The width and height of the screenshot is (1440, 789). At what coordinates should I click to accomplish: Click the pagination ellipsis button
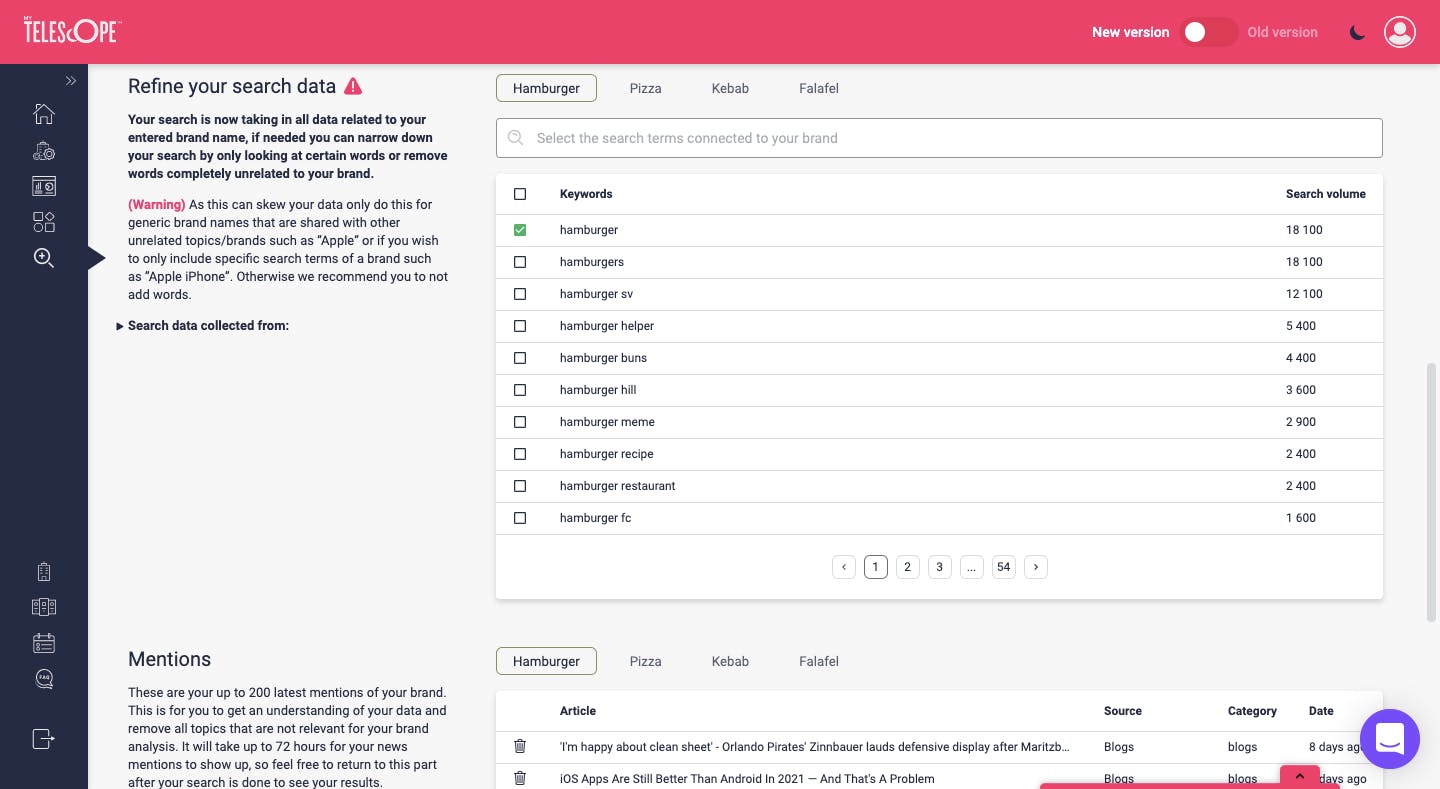pos(972,567)
